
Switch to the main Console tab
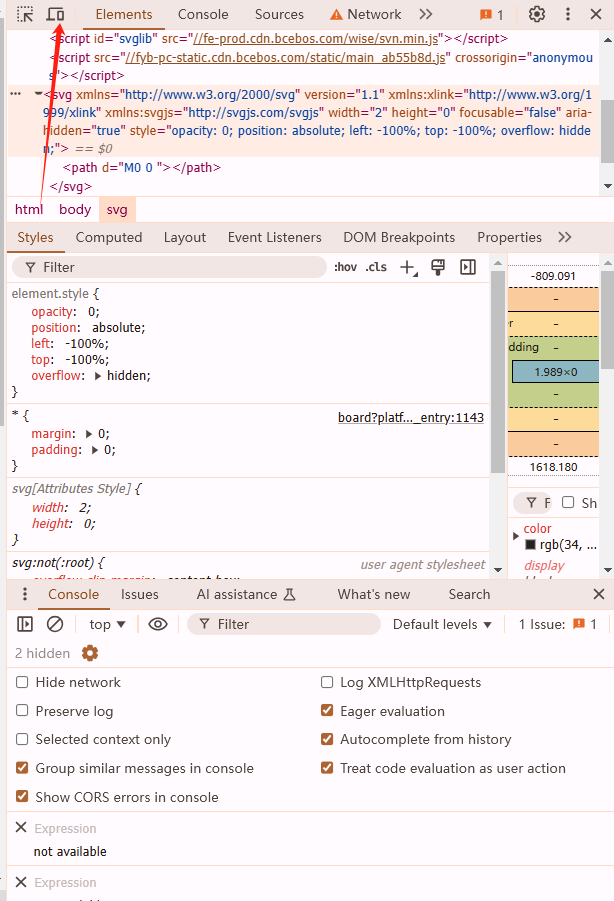pyautogui.click(x=203, y=14)
